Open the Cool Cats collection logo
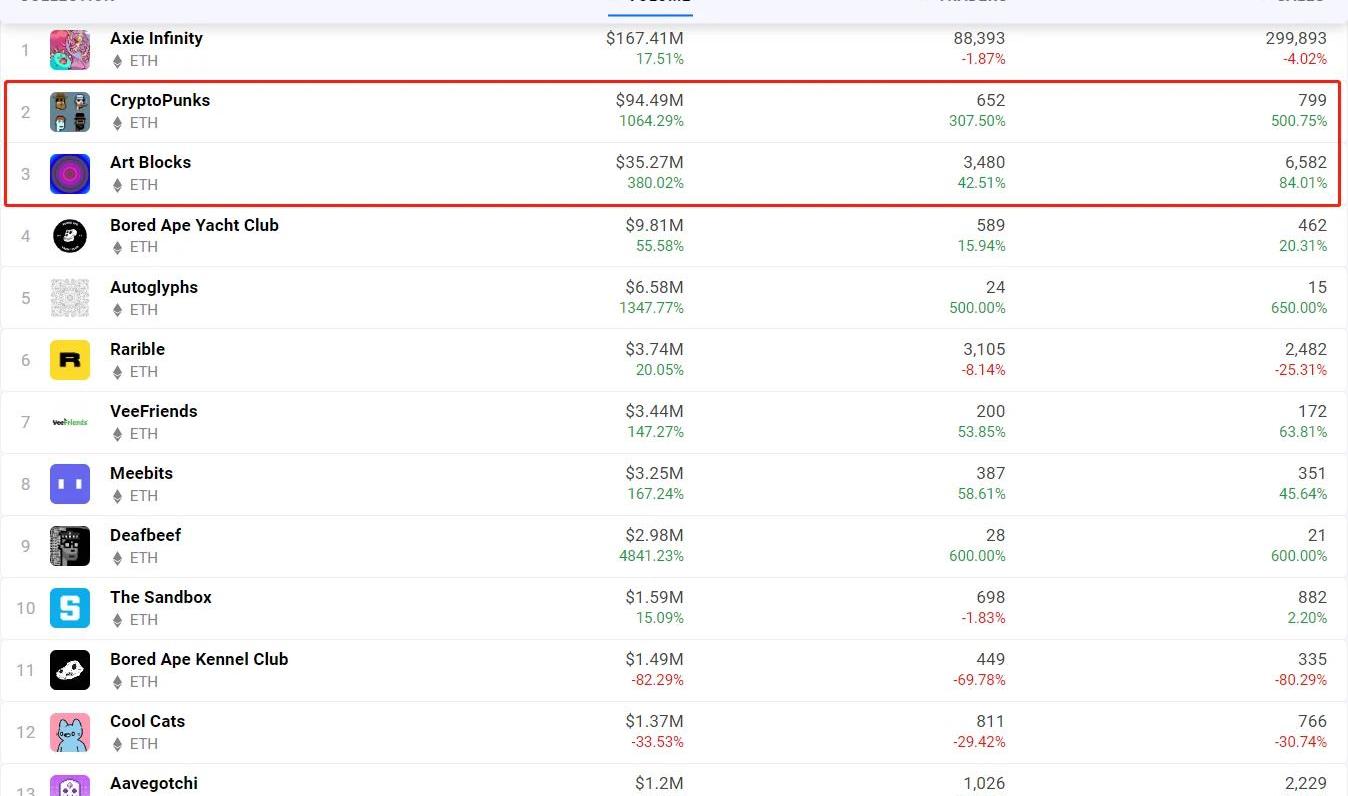 pos(70,732)
